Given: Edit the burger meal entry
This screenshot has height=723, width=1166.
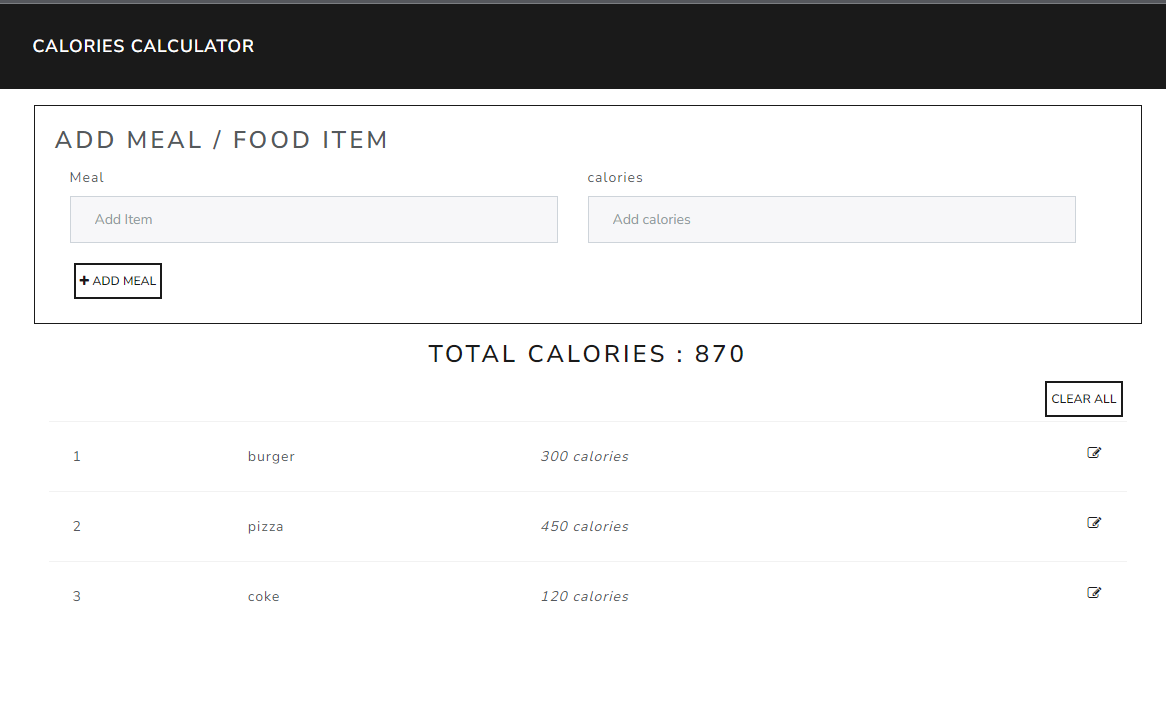Looking at the screenshot, I should [x=1094, y=452].
